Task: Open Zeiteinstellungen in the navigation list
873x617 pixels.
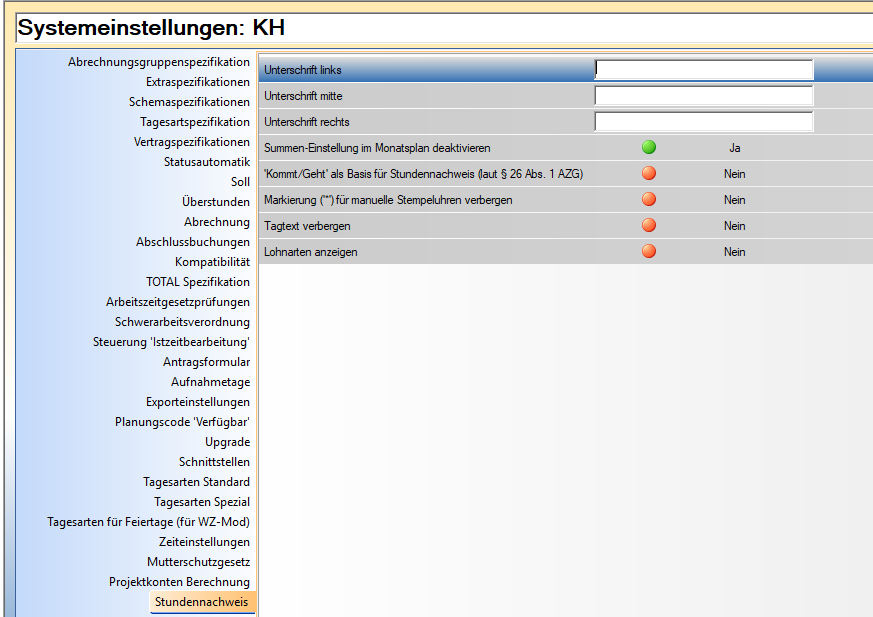Action: coord(204,542)
